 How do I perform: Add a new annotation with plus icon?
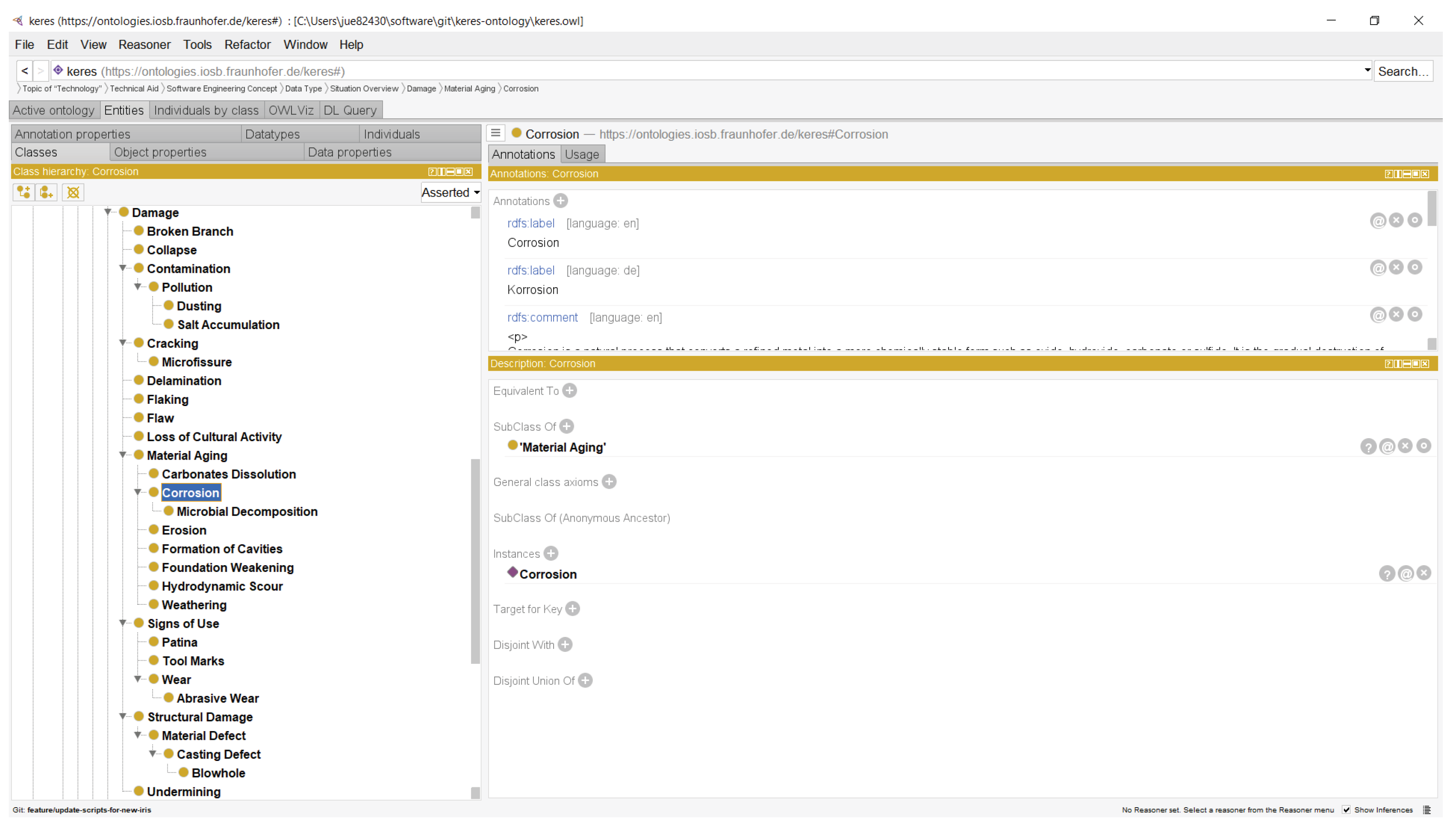(x=560, y=201)
